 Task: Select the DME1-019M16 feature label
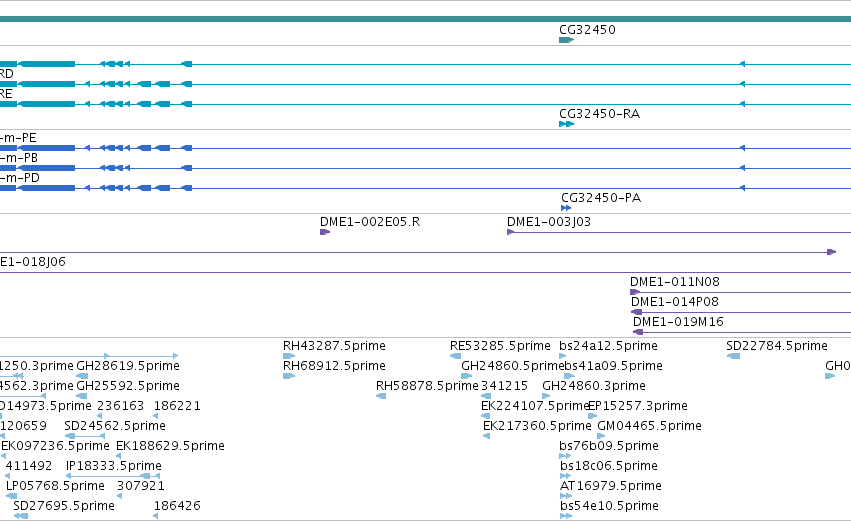678,322
